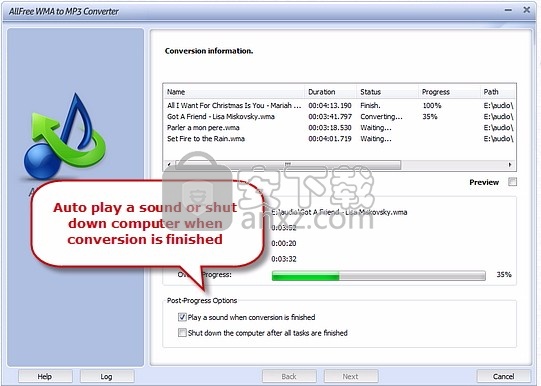
Task: Select row Got A Friend - Lisa Miskovsky.wma
Action: (x=340, y=117)
